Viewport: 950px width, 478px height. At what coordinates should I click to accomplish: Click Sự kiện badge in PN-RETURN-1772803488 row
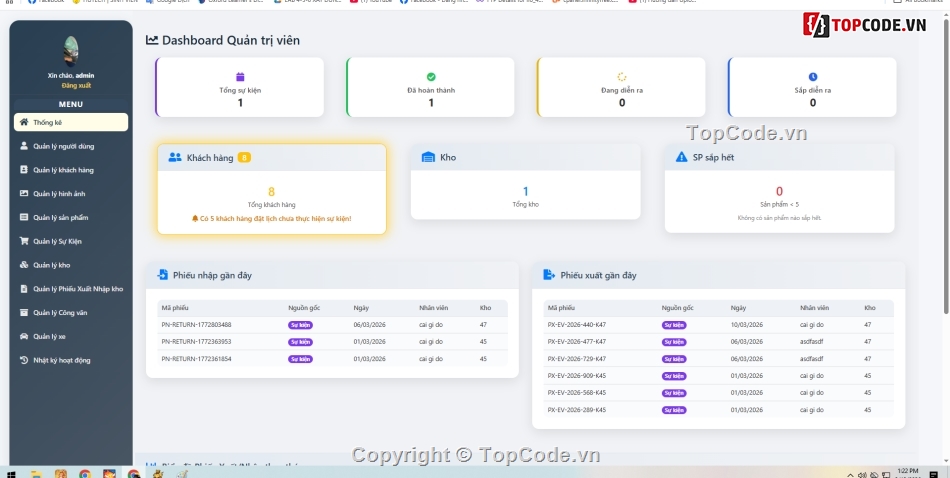point(301,325)
